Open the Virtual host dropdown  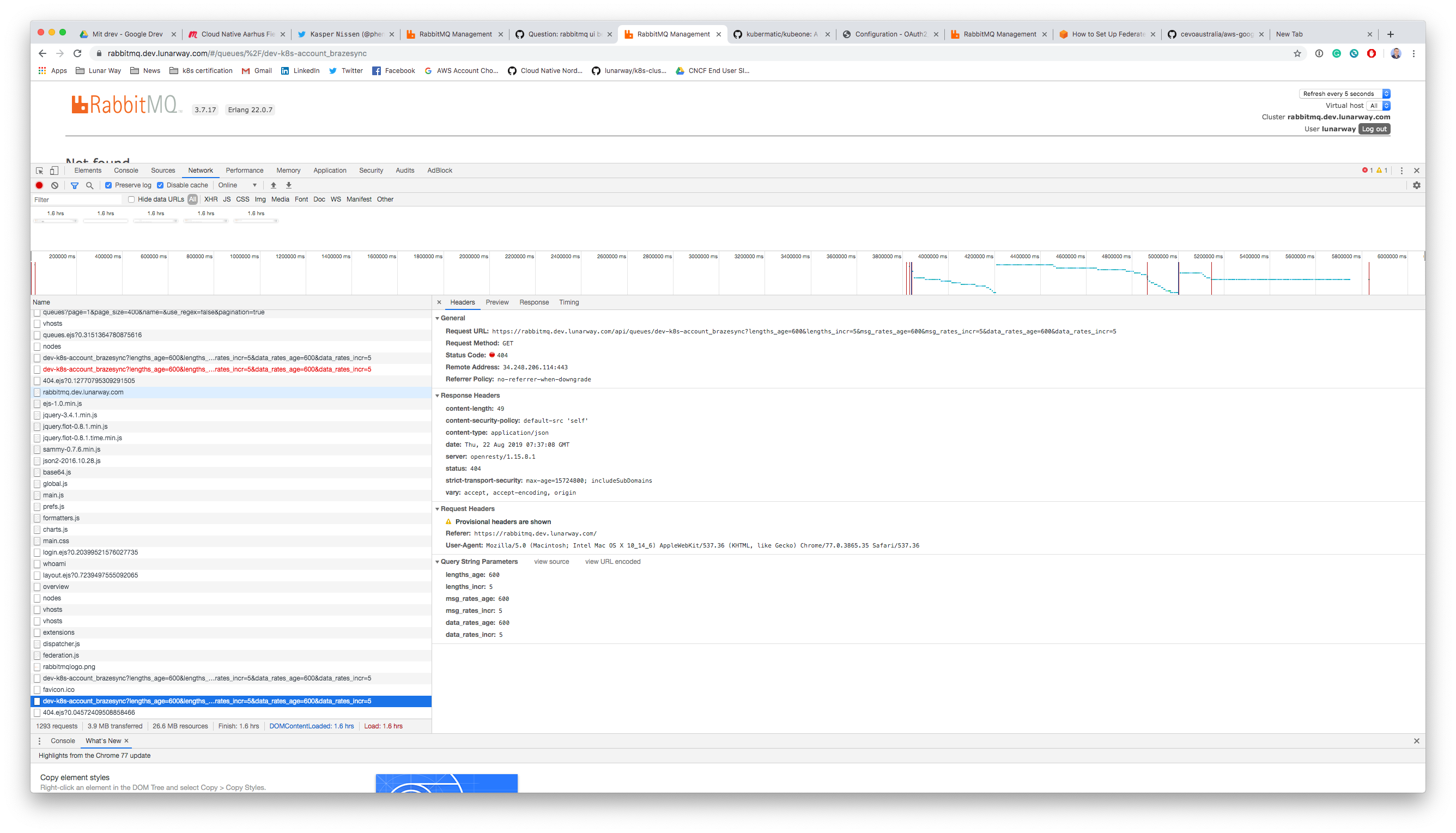(x=1379, y=106)
